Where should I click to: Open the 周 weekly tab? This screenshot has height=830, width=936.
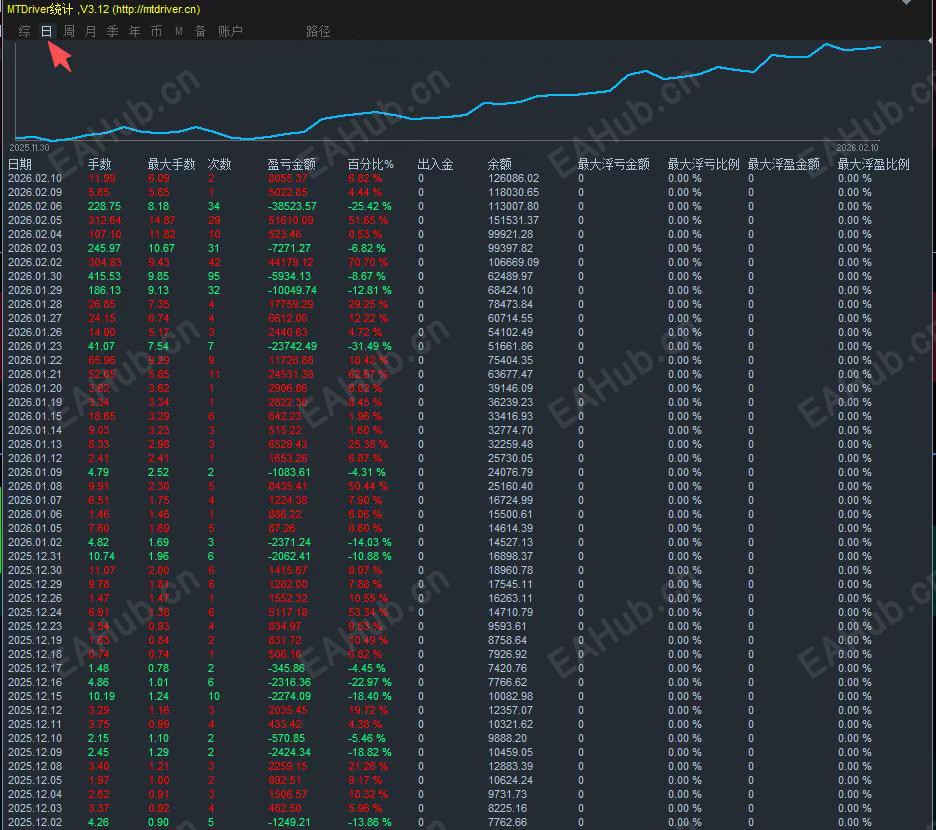pos(69,31)
